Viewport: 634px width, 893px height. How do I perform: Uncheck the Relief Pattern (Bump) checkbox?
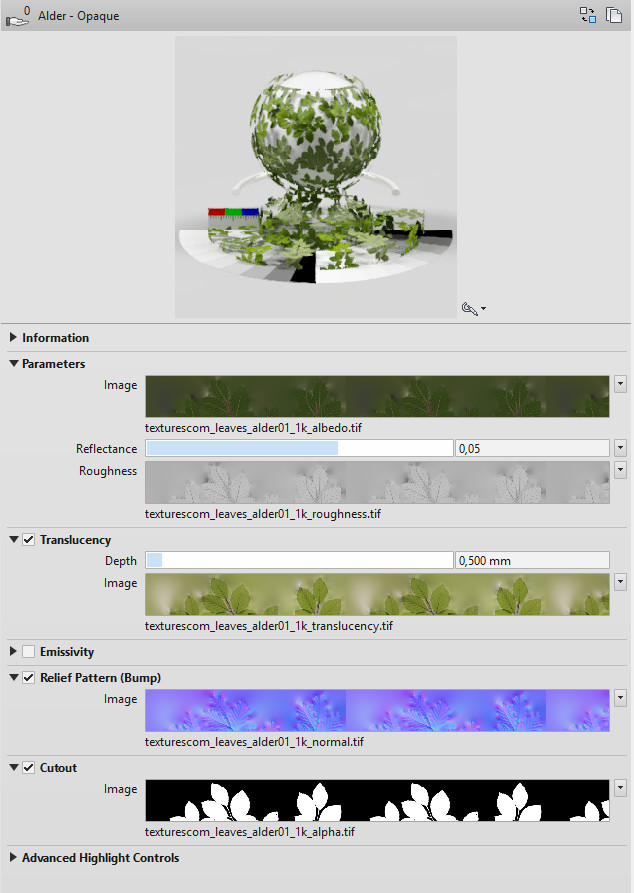pos(28,677)
